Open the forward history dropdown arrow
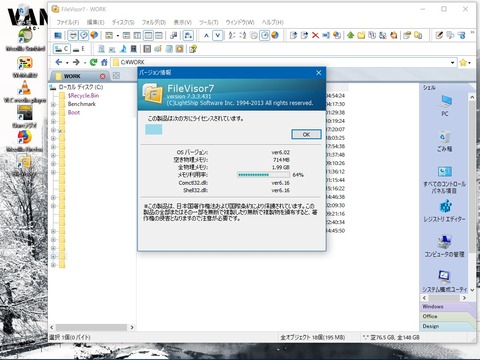The image size is (480, 360). (85, 63)
